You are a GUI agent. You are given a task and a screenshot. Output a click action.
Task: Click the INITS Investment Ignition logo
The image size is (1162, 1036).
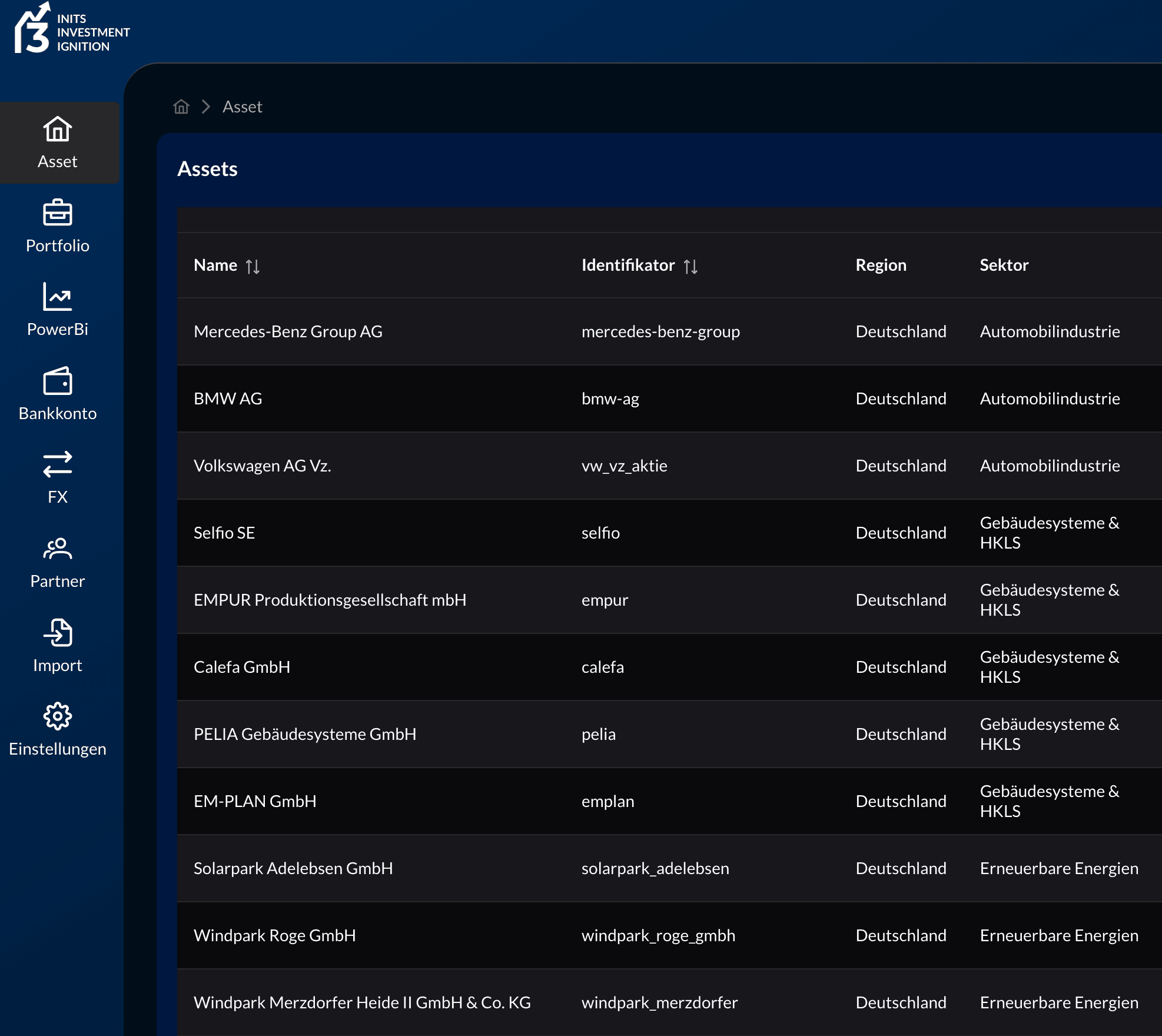[72, 31]
